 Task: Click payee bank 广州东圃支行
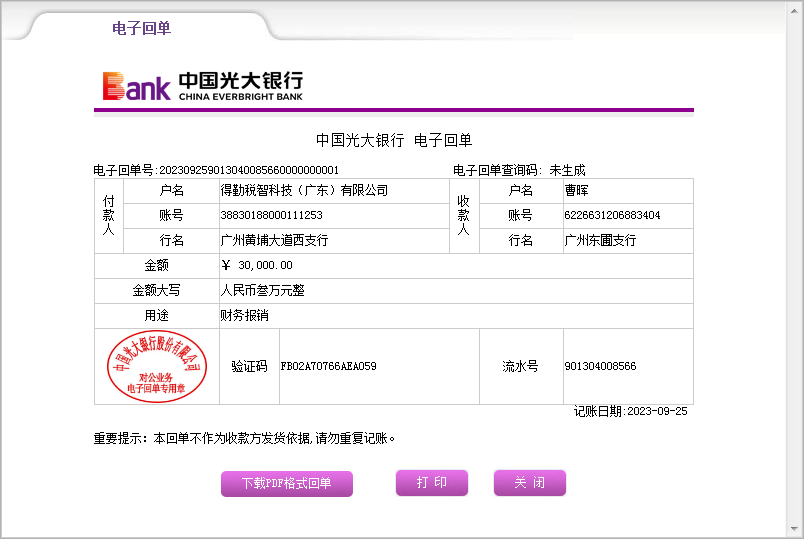click(600, 241)
